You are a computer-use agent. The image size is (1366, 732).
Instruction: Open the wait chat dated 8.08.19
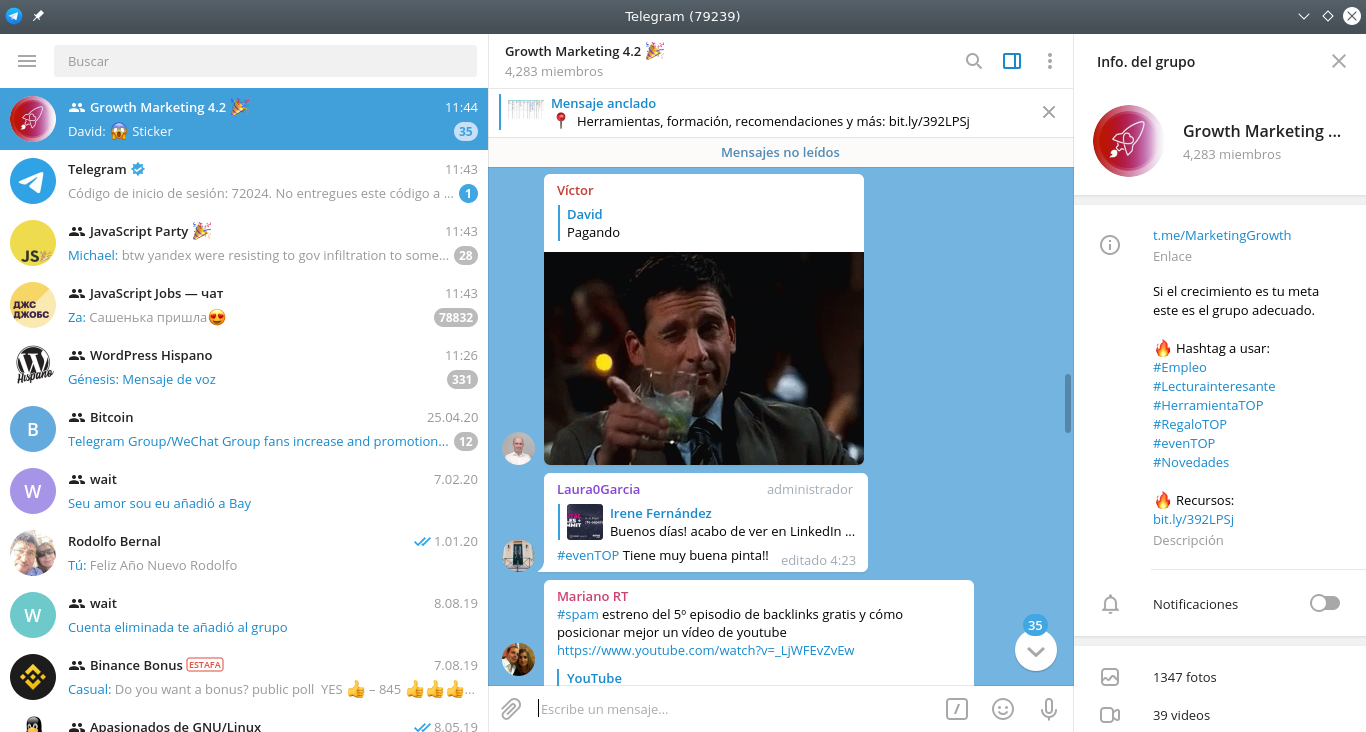coord(244,615)
